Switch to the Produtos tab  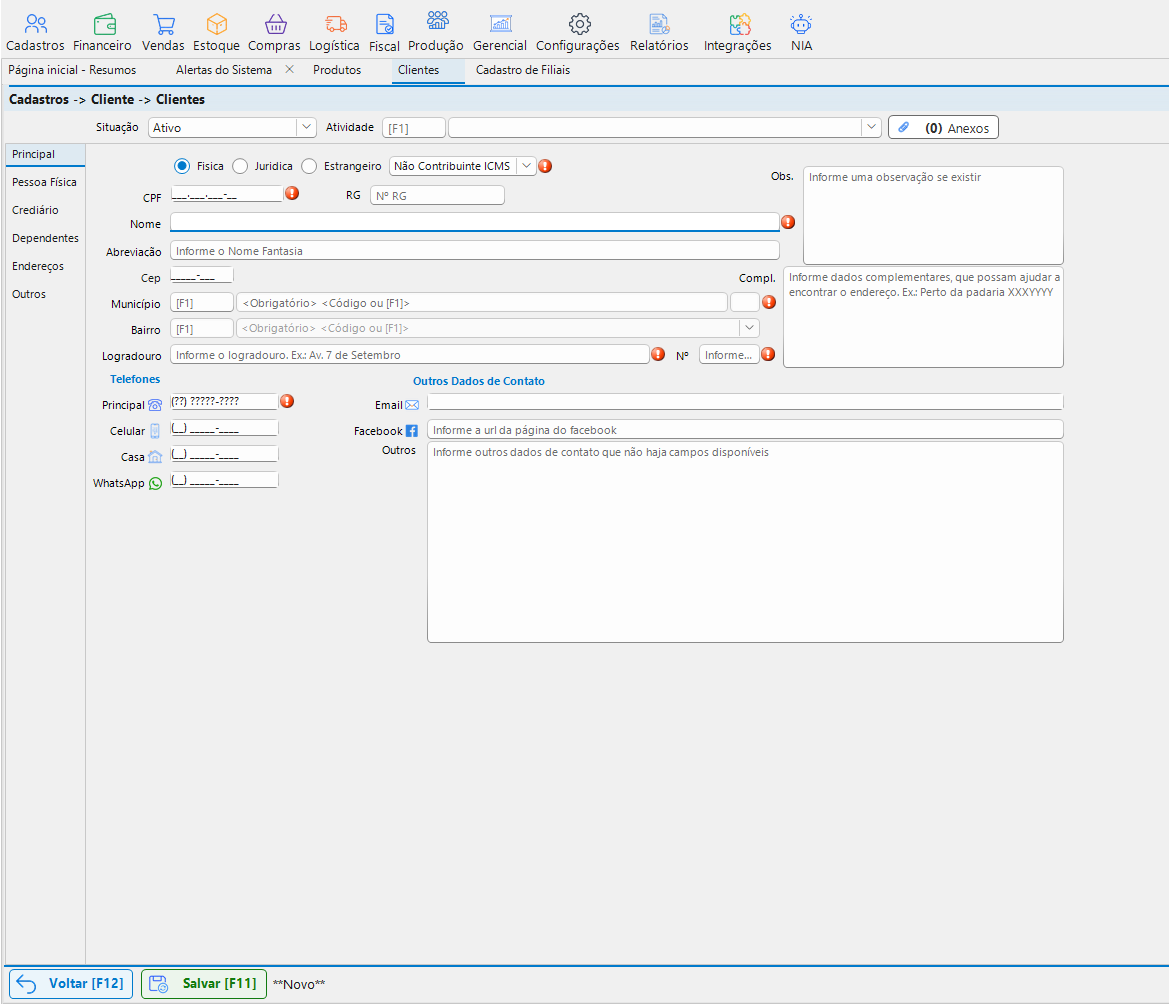[337, 70]
